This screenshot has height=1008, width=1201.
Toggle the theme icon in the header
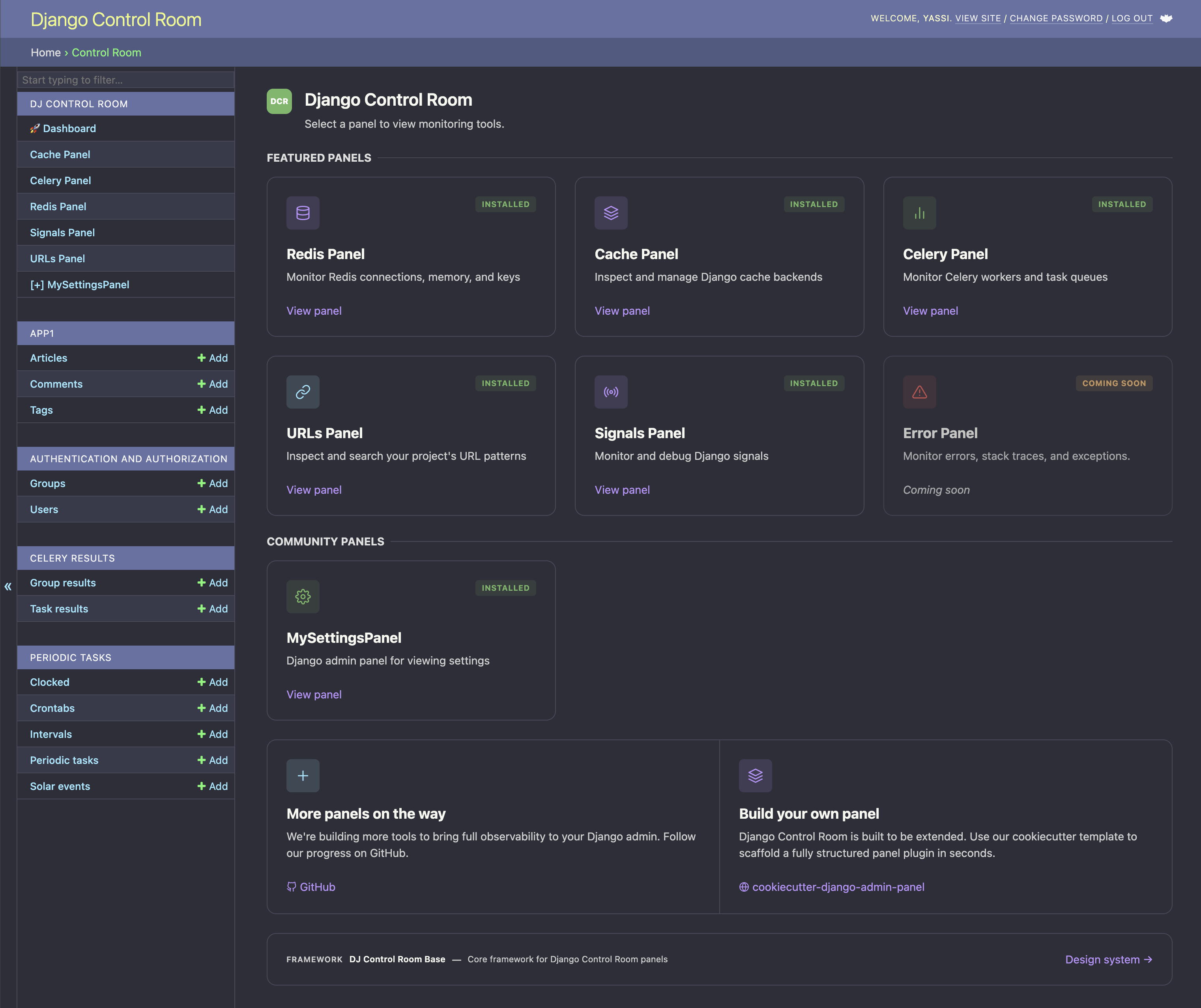(x=1165, y=18)
